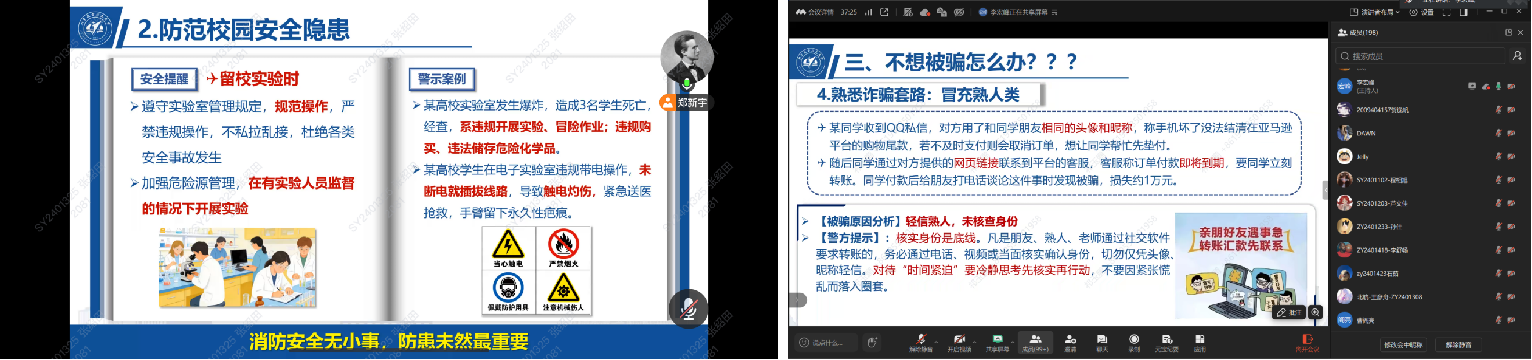Open the 聊天 chat button
Viewport: 1532px width, 360px height.
click(x=1101, y=343)
